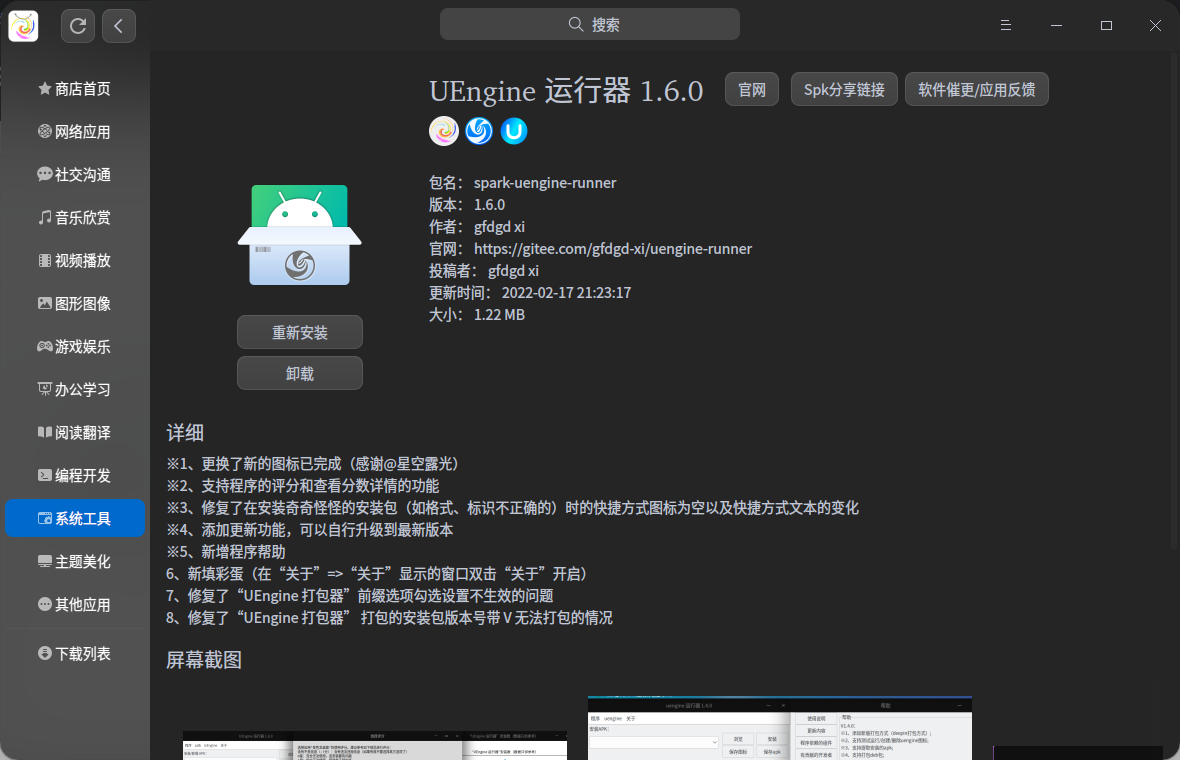Click the blue U tag badge icon
Viewport: 1180px width, 760px height.
(514, 131)
